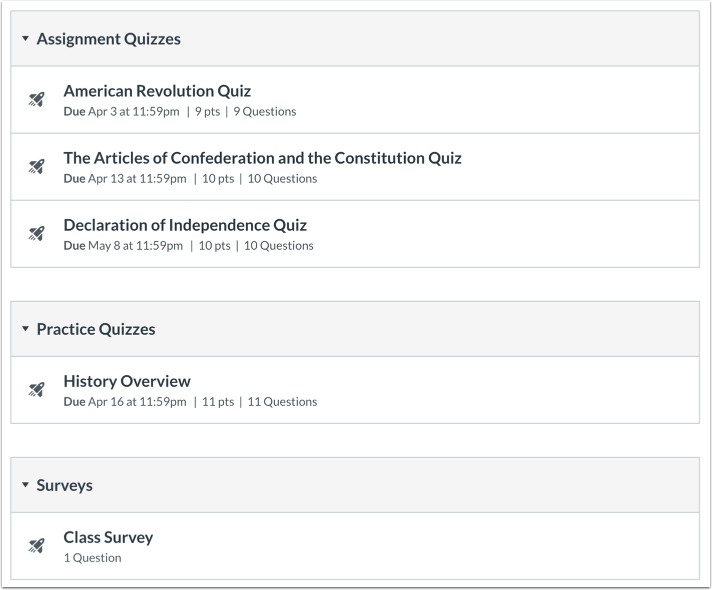This screenshot has width=712, height=590.
Task: Click the Surveys header title
Action: pos(64,485)
